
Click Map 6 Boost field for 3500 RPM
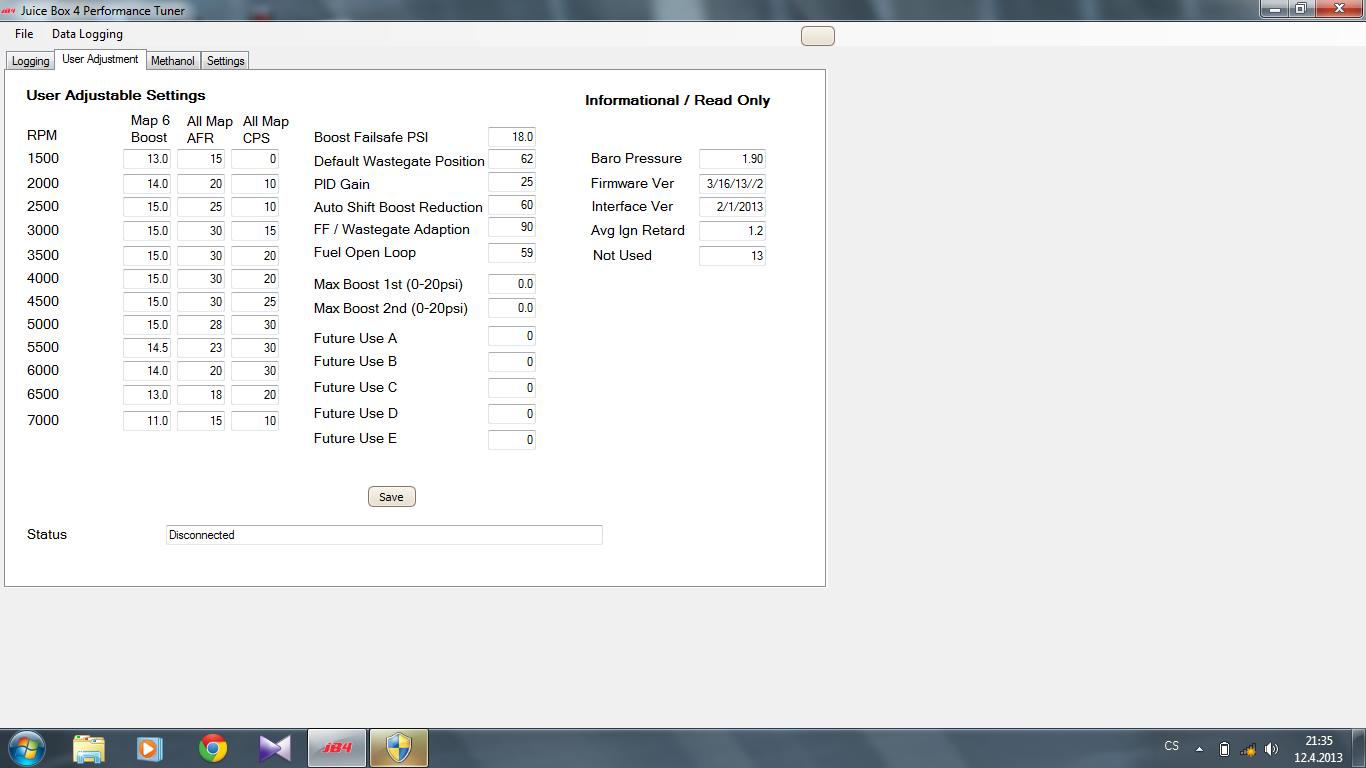click(147, 256)
